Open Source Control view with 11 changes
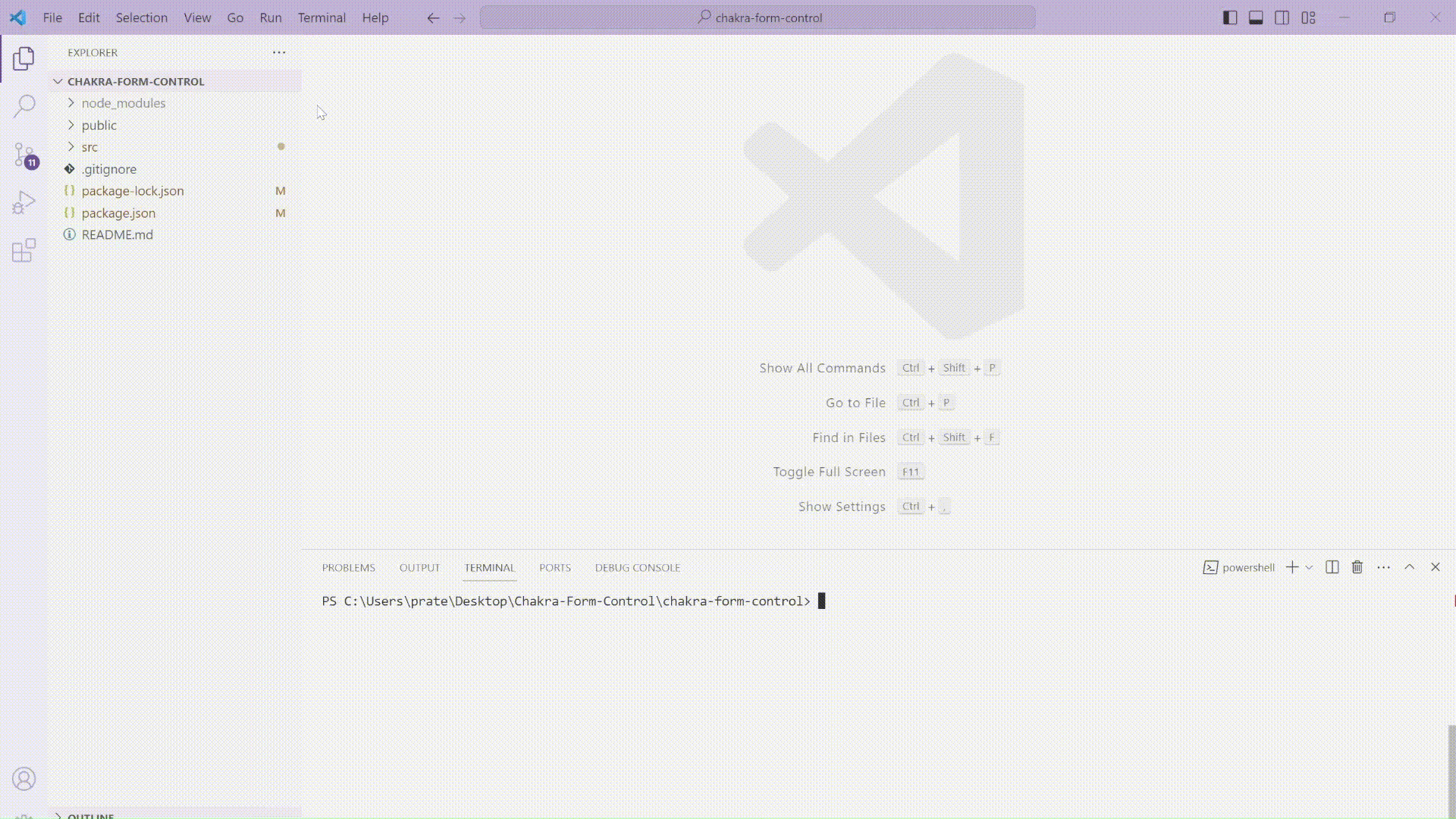Image resolution: width=1456 pixels, height=819 pixels. 24,155
